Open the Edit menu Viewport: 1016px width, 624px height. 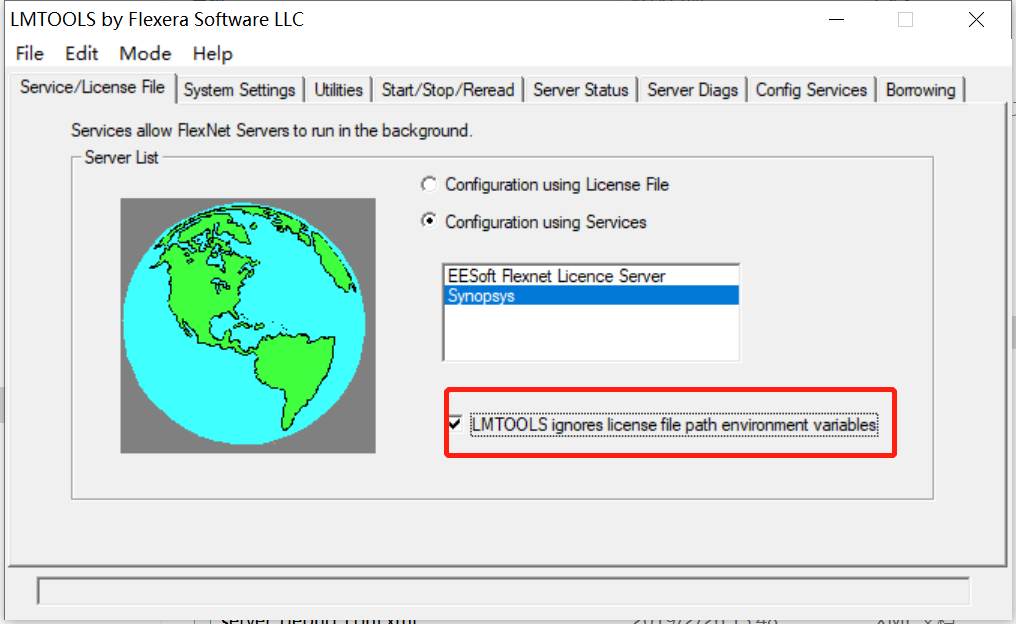pos(82,54)
